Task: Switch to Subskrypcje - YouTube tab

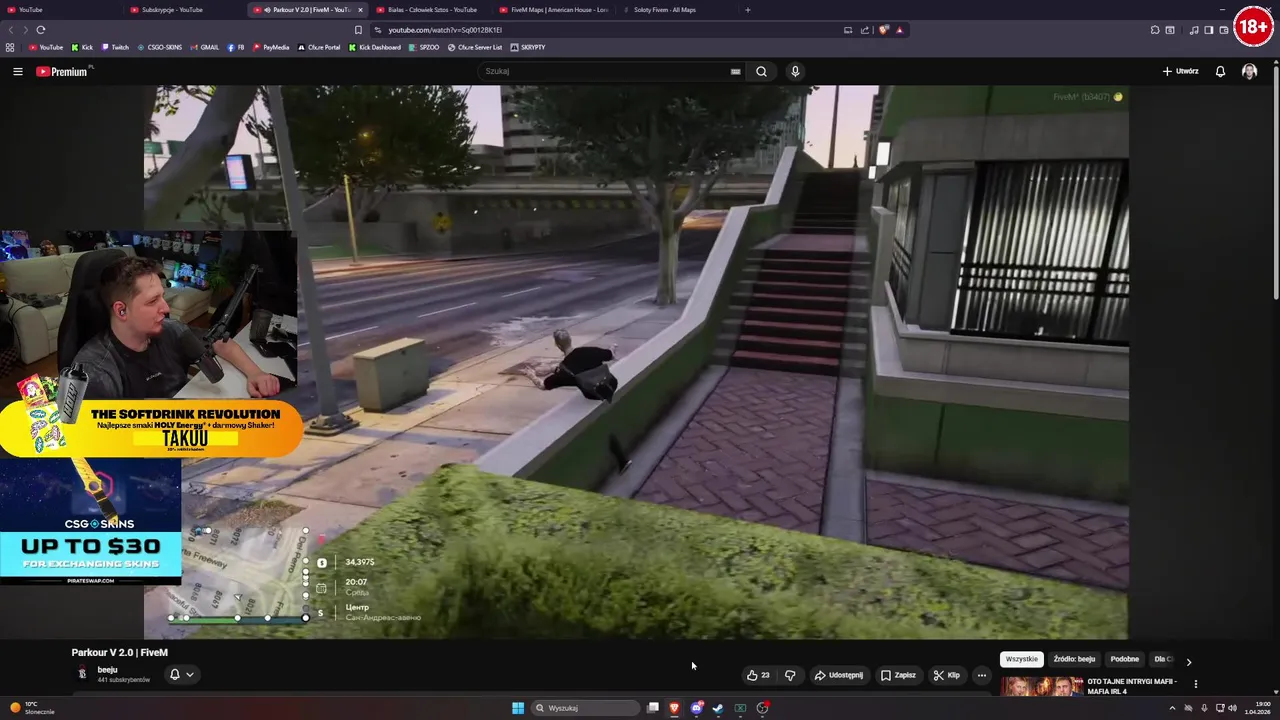Action: click(x=184, y=10)
